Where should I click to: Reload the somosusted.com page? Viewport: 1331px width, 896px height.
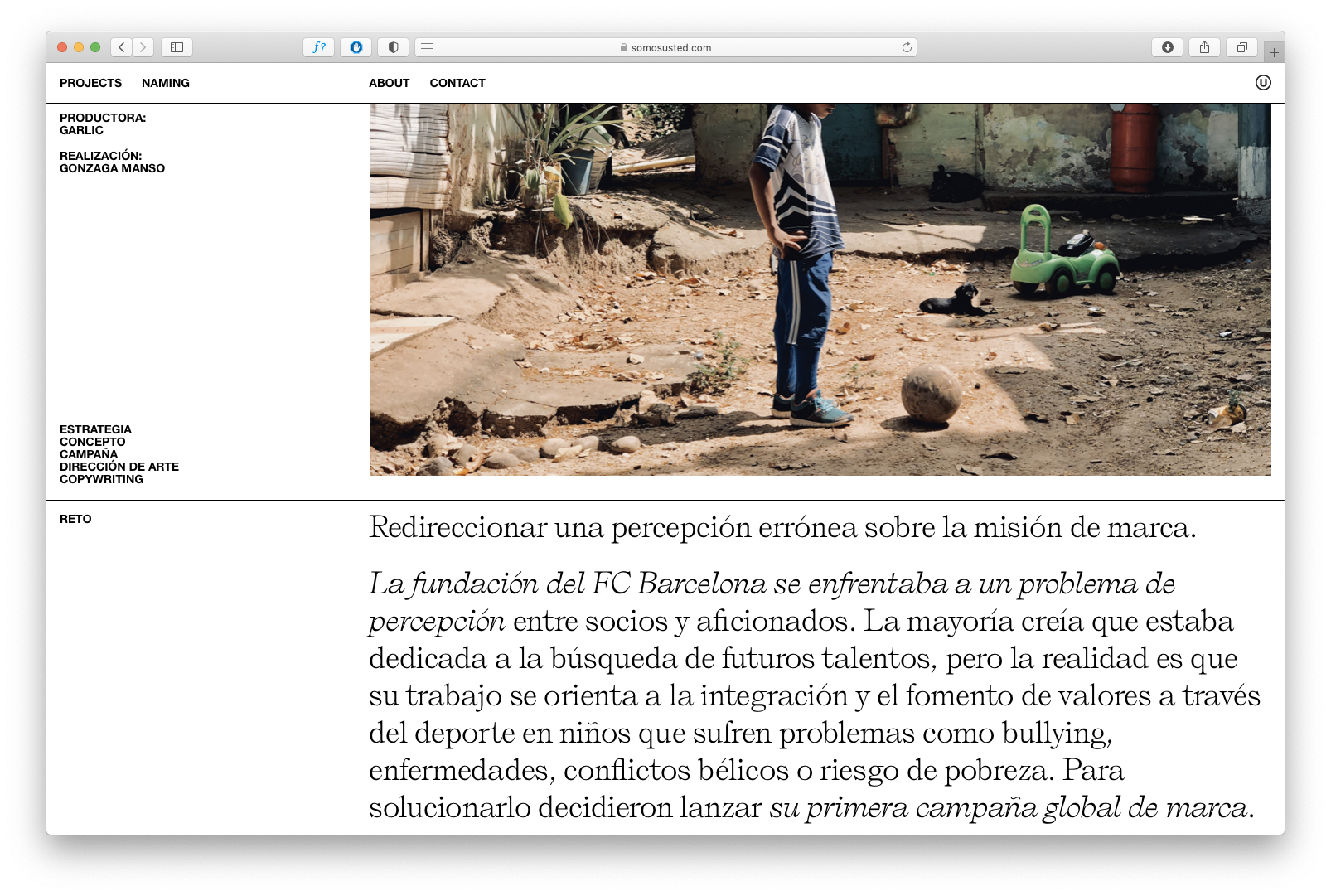click(x=907, y=47)
